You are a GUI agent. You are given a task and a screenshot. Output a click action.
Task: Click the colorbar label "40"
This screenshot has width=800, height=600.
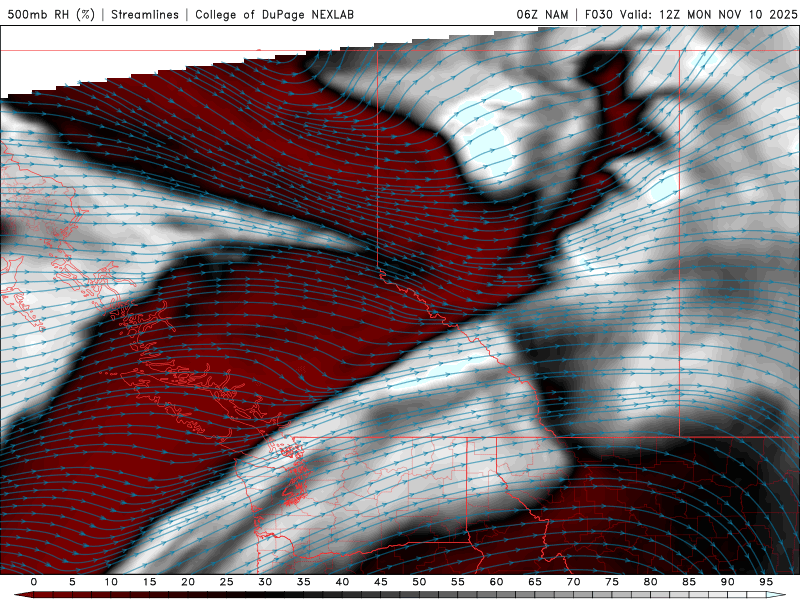point(342,582)
